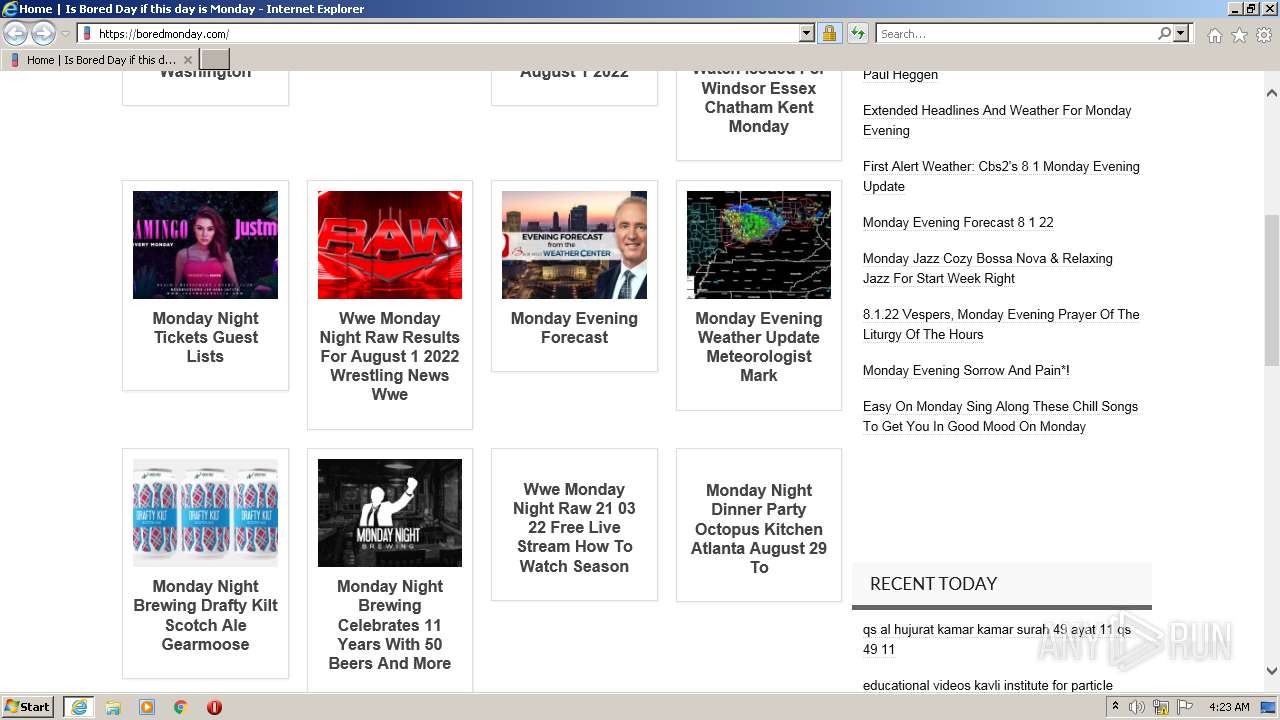This screenshot has width=1280, height=720.
Task: Go back with the browser Back arrow
Action: point(16,34)
